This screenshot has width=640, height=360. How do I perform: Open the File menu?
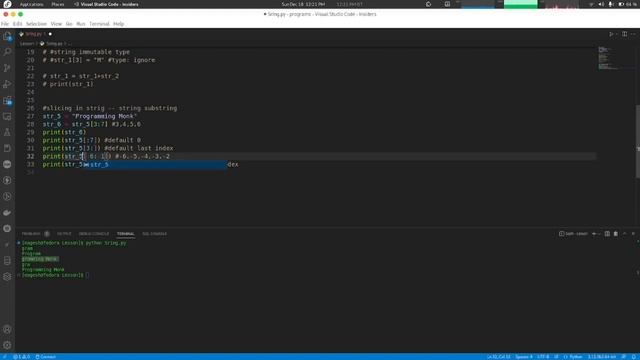(5, 24)
